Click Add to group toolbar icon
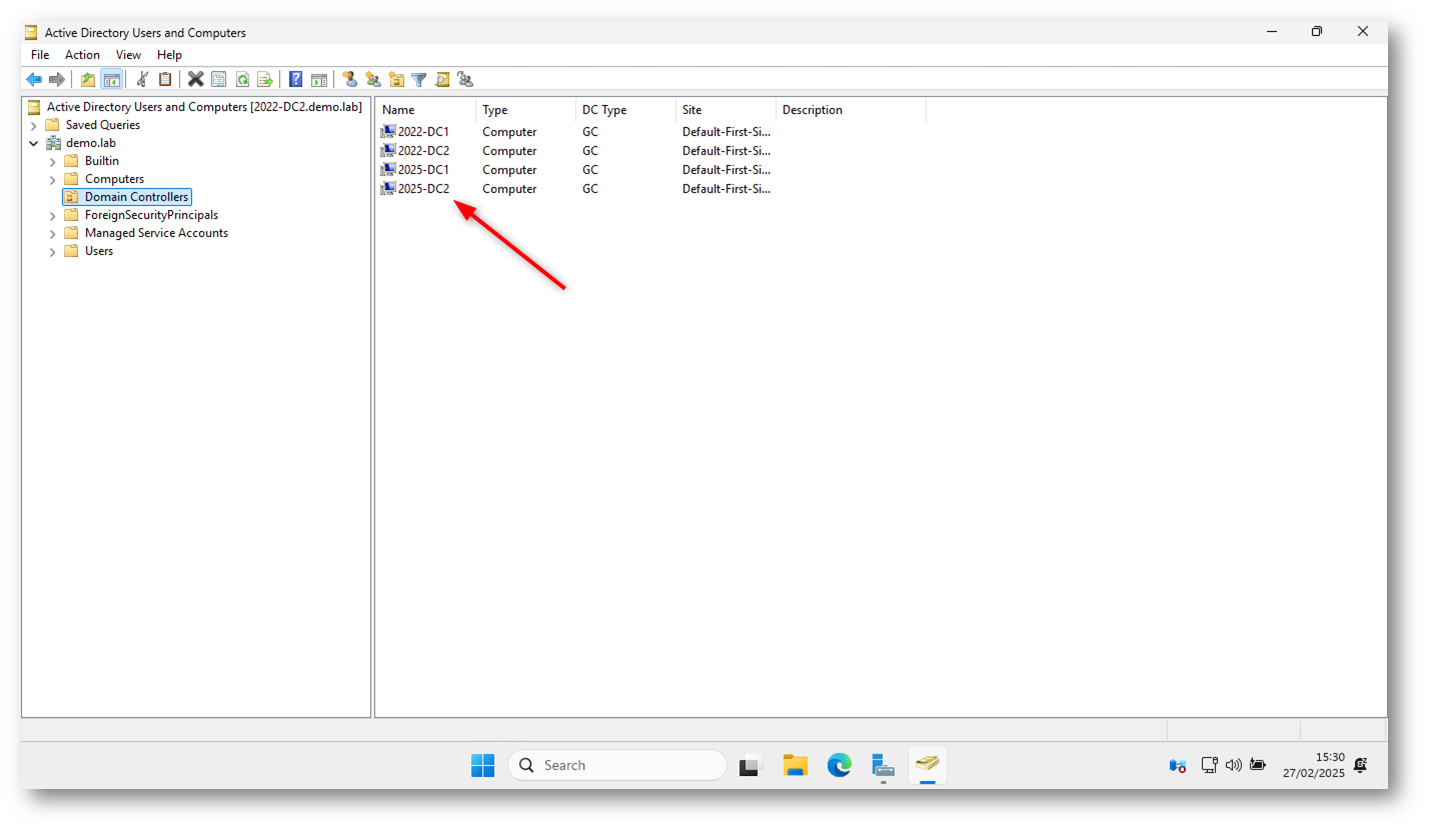Screen dimensions: 1430x831 [465, 79]
